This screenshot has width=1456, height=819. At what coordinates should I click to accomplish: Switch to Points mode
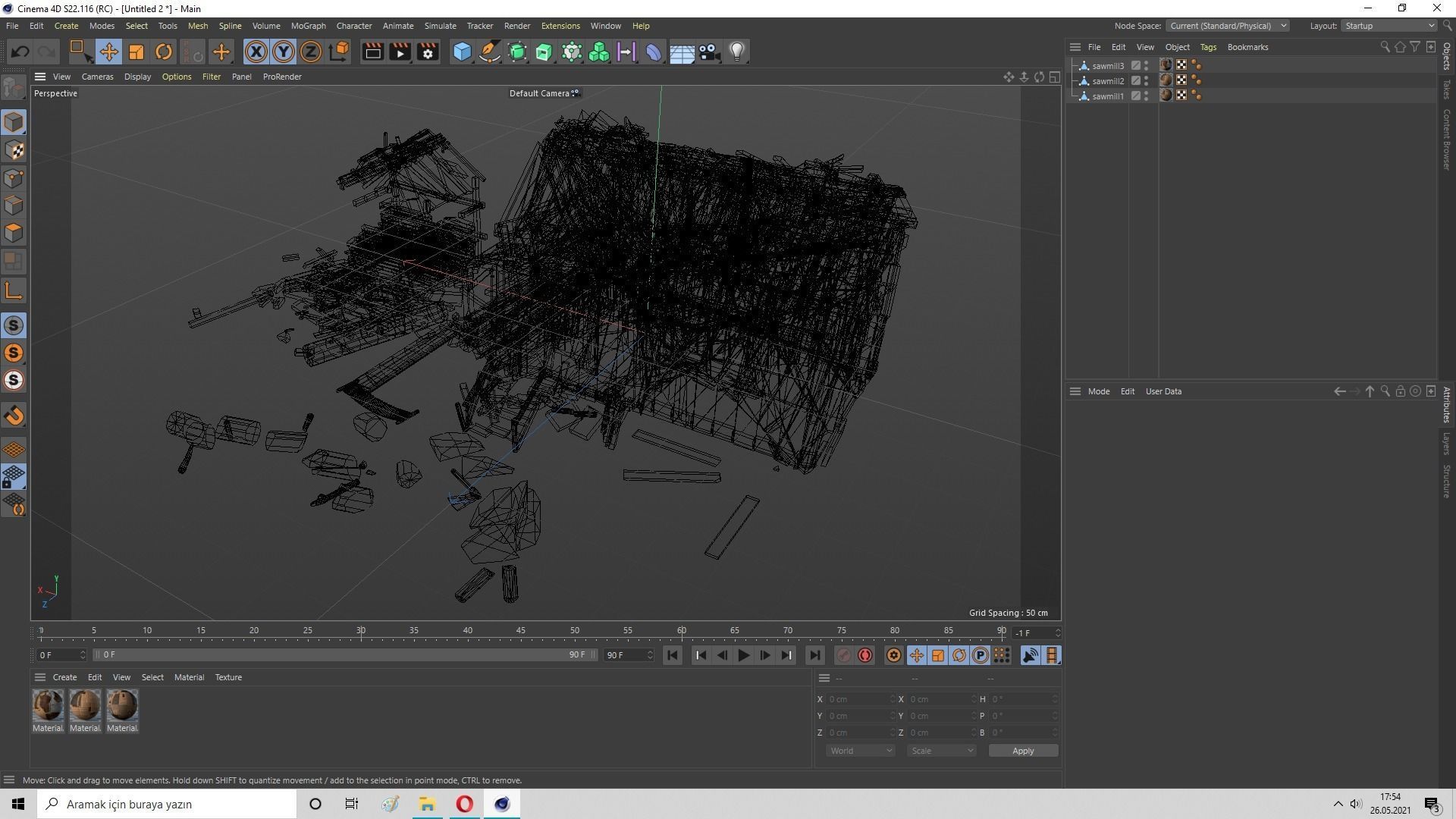(x=14, y=178)
